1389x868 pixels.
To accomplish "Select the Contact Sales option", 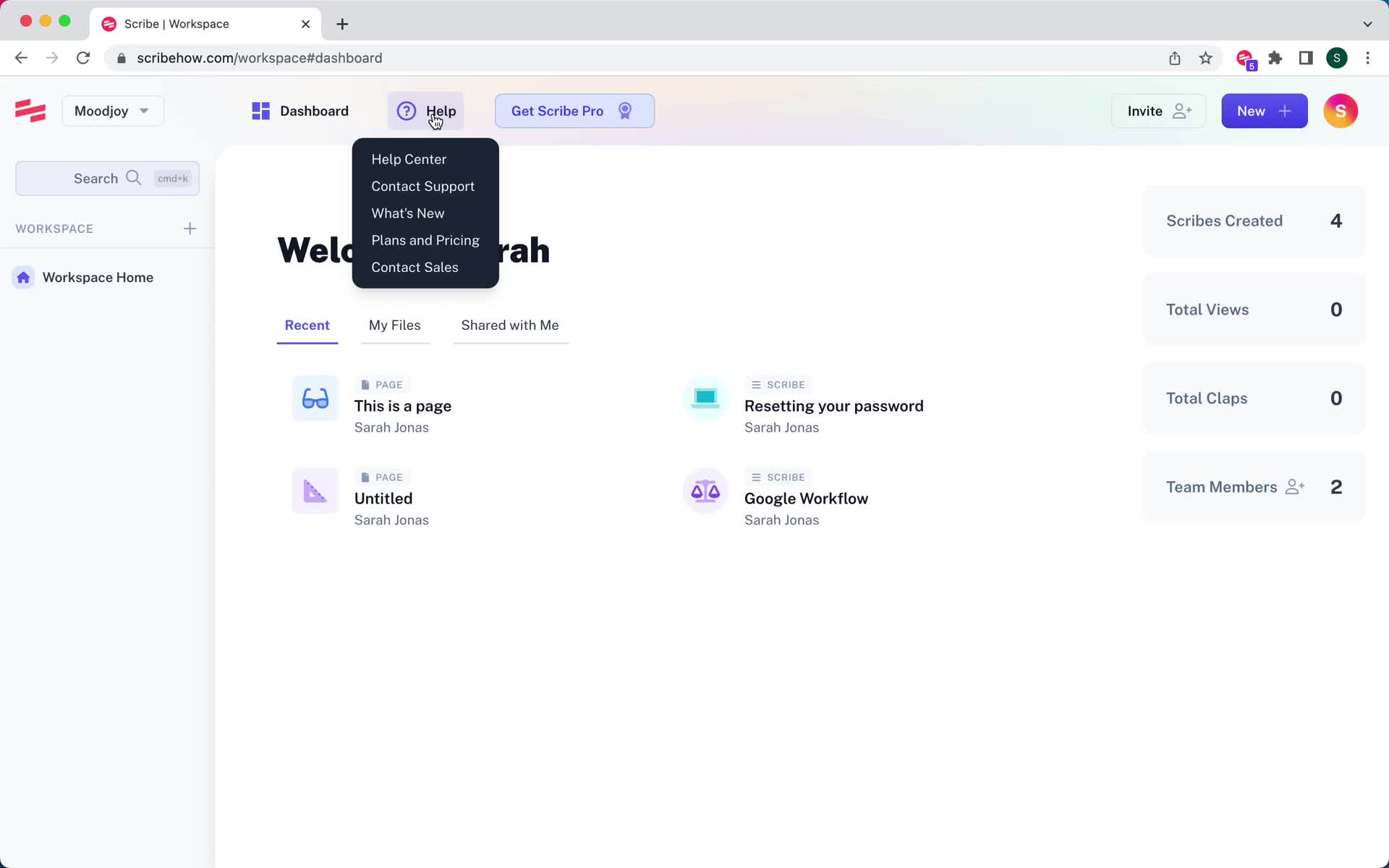I will tap(415, 267).
